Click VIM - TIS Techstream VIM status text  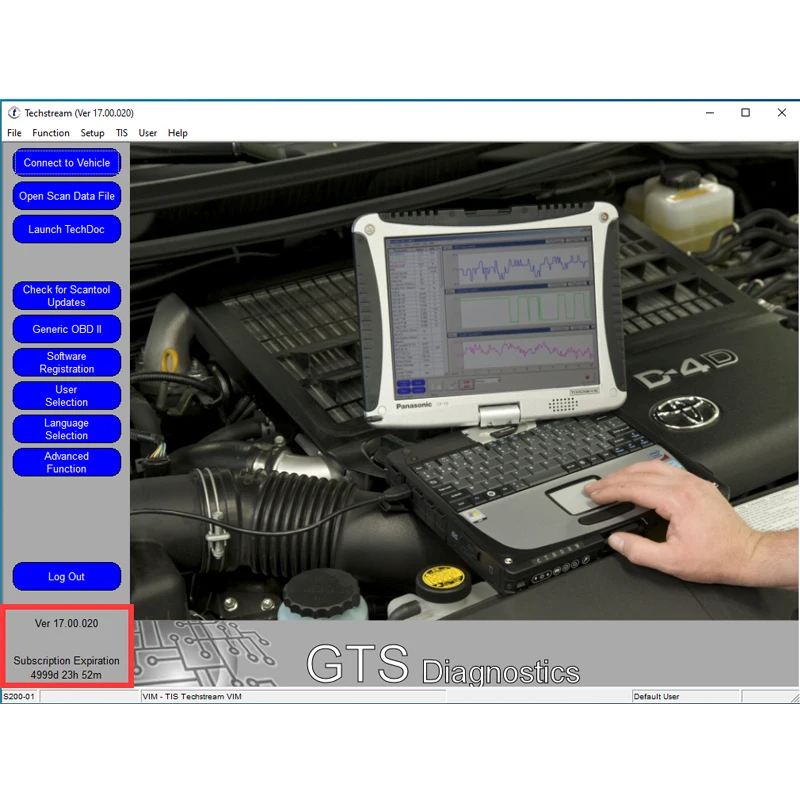[x=192, y=696]
